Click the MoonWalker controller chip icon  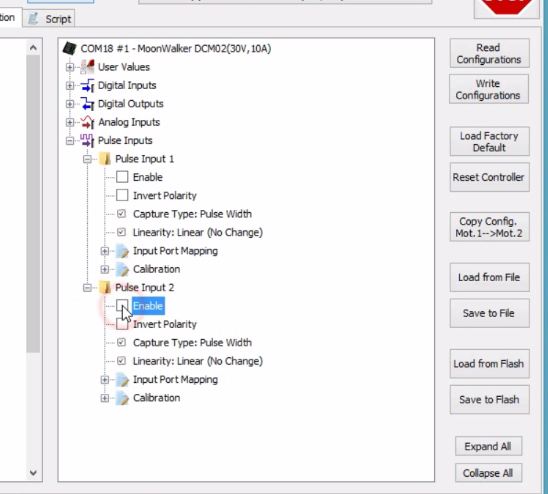pos(70,48)
